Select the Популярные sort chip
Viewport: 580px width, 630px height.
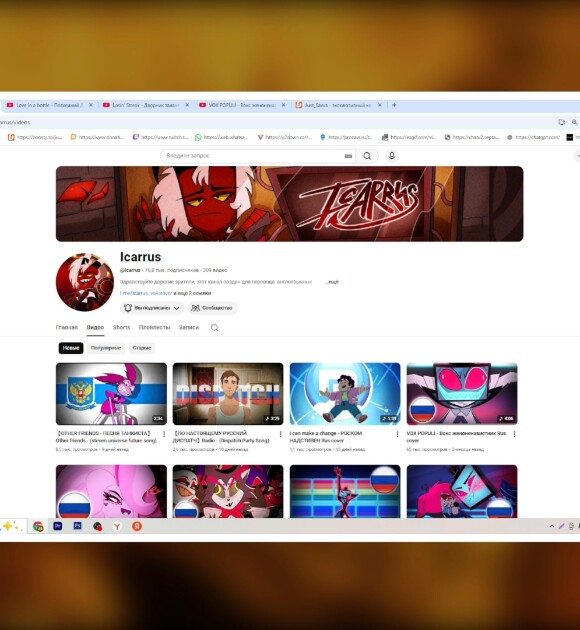point(106,348)
